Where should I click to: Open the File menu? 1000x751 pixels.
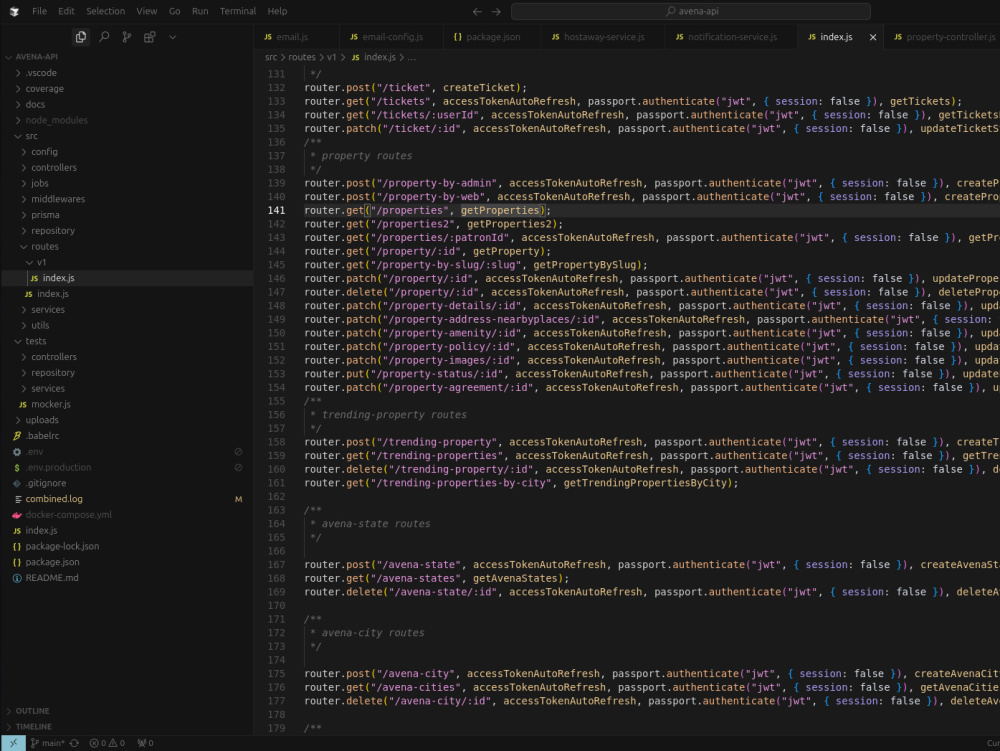click(40, 11)
